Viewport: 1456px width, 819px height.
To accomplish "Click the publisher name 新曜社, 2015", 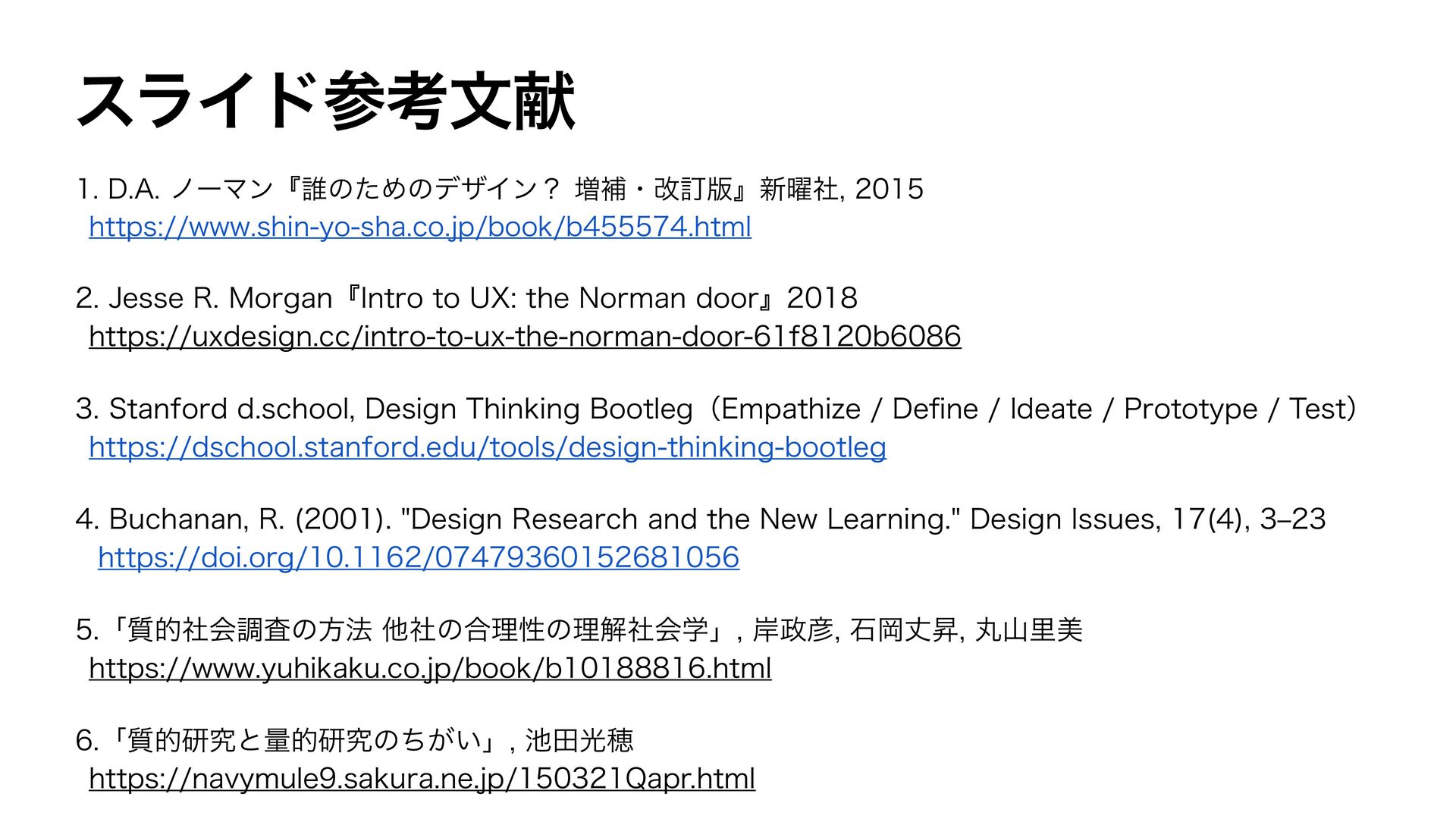I will pyautogui.click(x=842, y=188).
